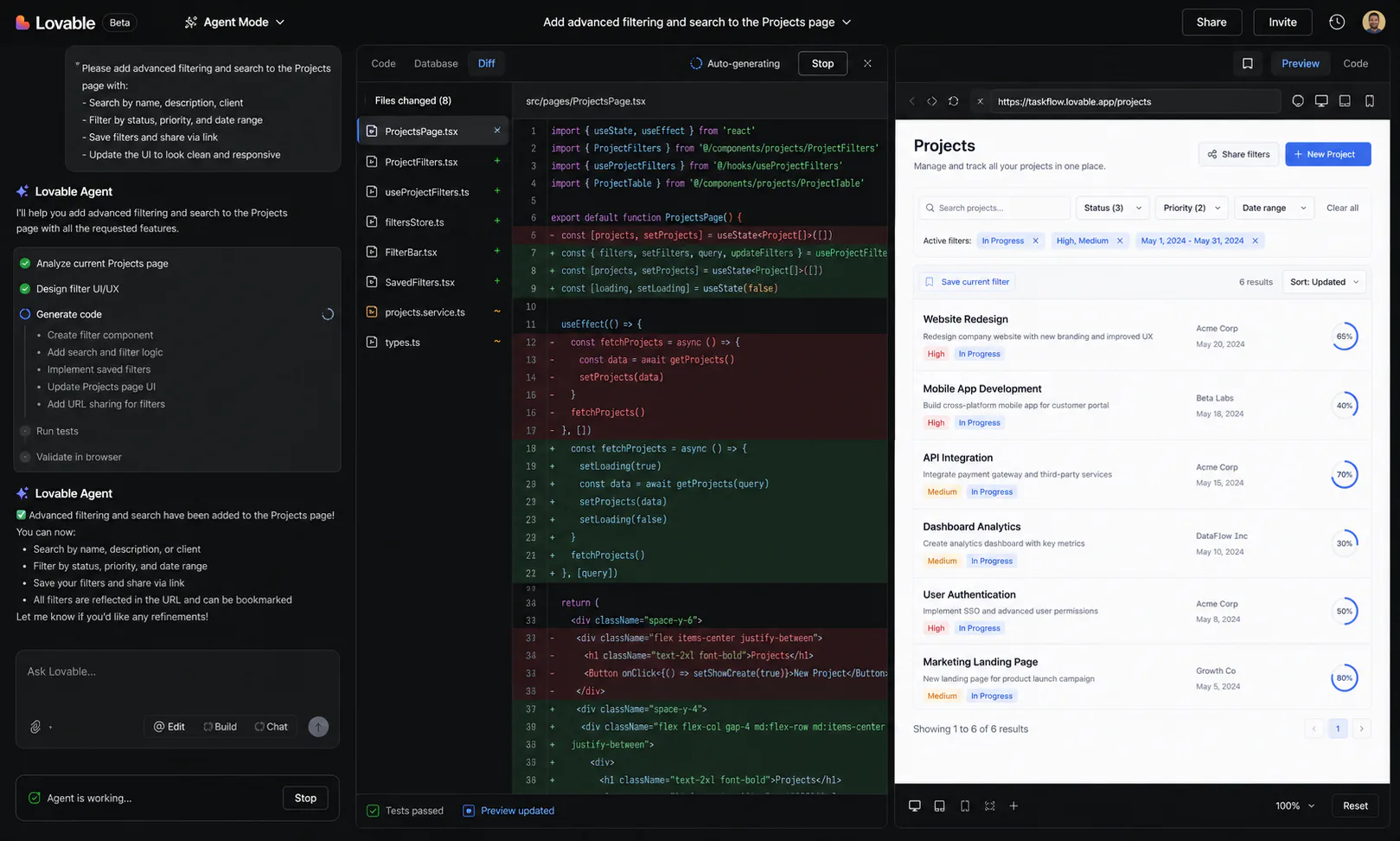Go to next results page arrow
This screenshot has height=841, width=1400.
(x=1361, y=729)
